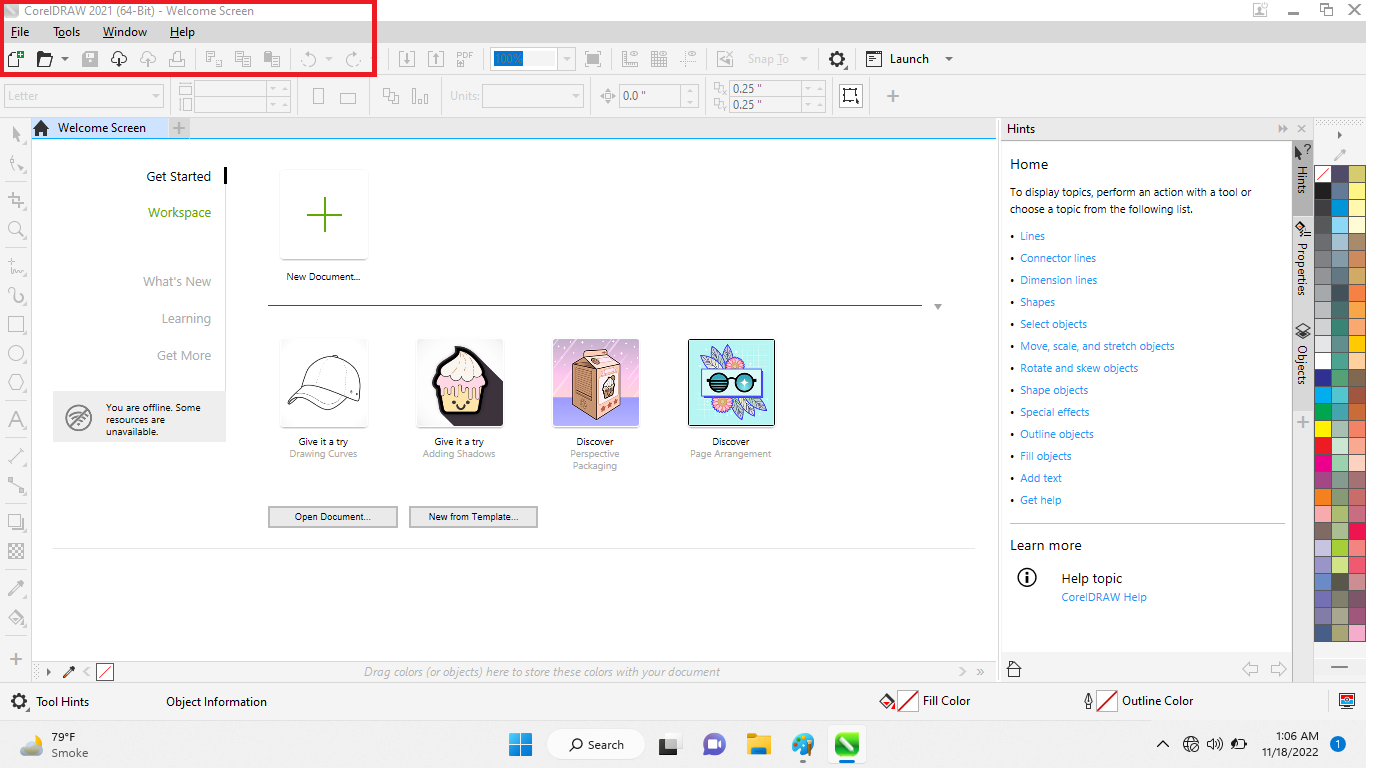
Task: Select the Shape tool in toolbox
Action: 16,164
